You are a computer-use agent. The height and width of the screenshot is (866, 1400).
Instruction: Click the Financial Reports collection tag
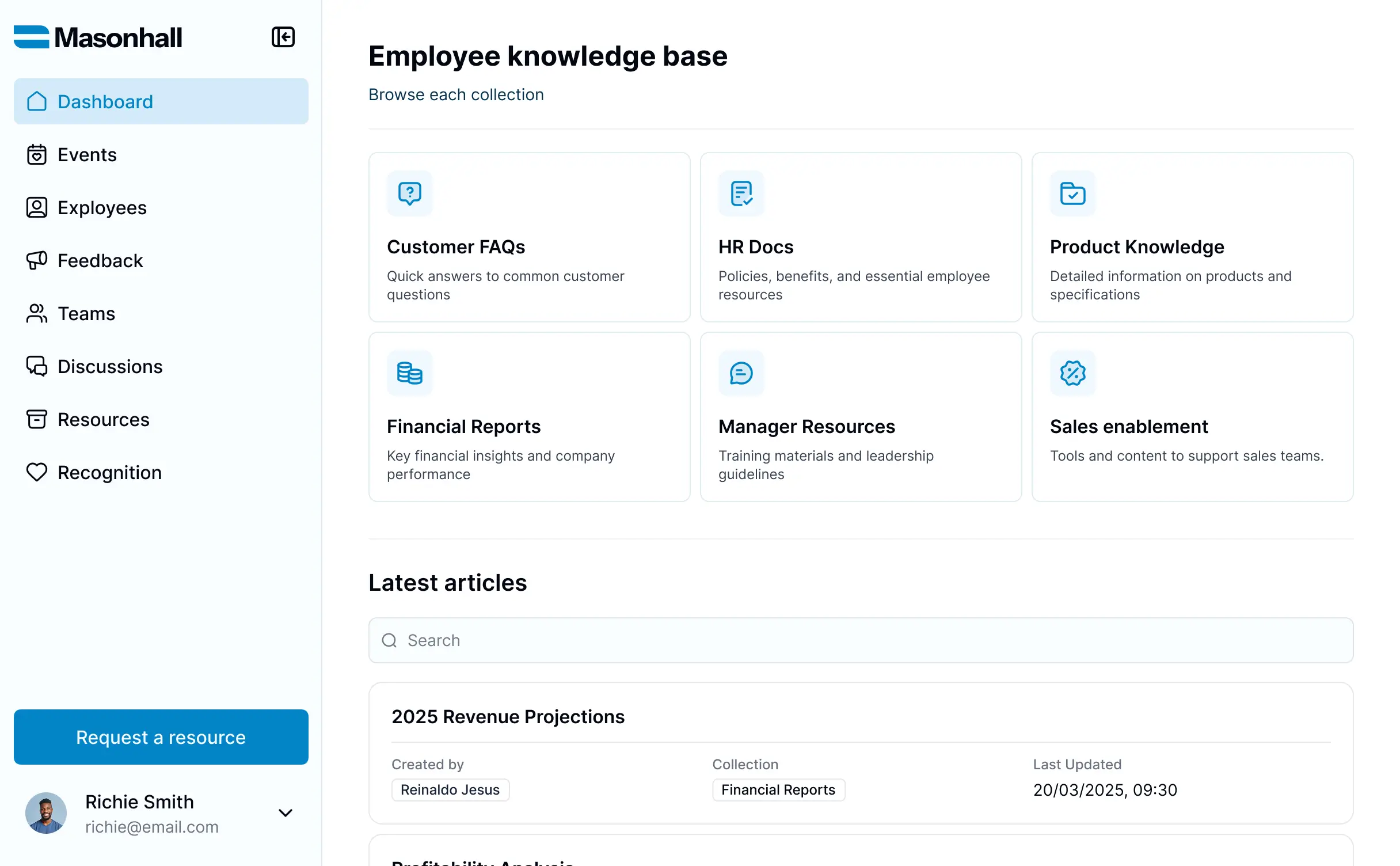778,789
